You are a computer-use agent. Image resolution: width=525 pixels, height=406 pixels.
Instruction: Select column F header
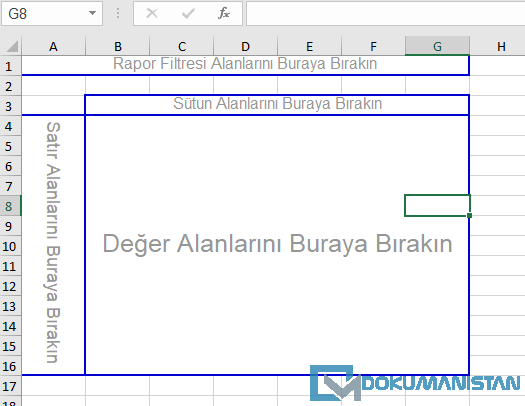[x=373, y=46]
